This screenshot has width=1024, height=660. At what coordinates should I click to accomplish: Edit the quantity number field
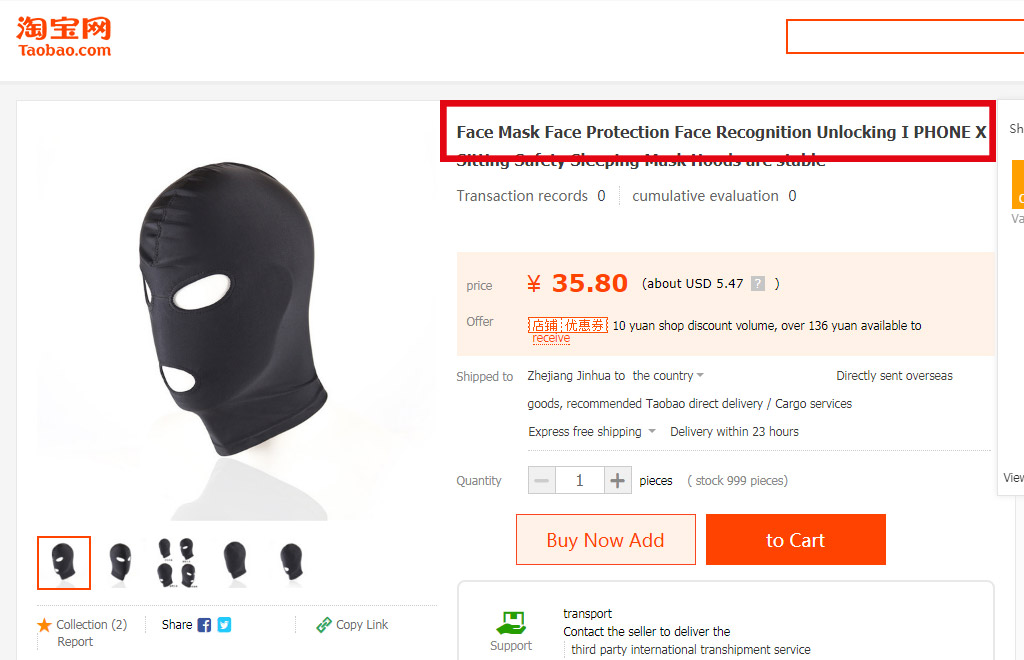tap(579, 481)
